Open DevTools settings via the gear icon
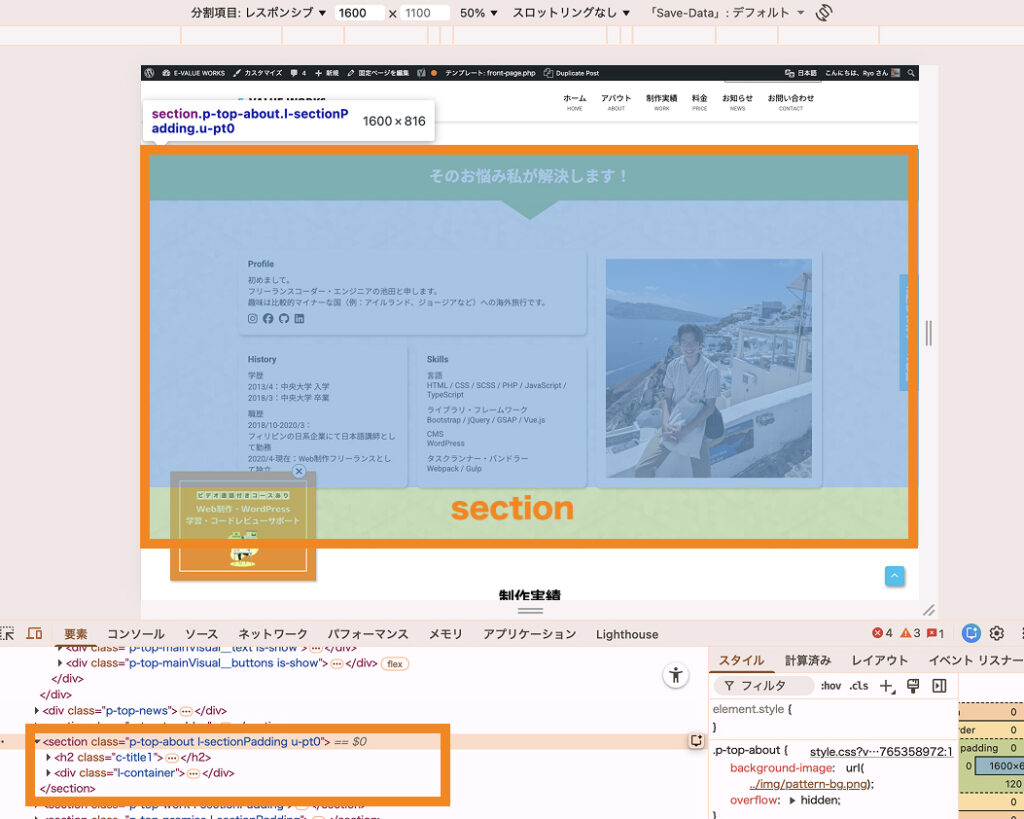Viewport: 1024px width, 819px height. point(996,633)
